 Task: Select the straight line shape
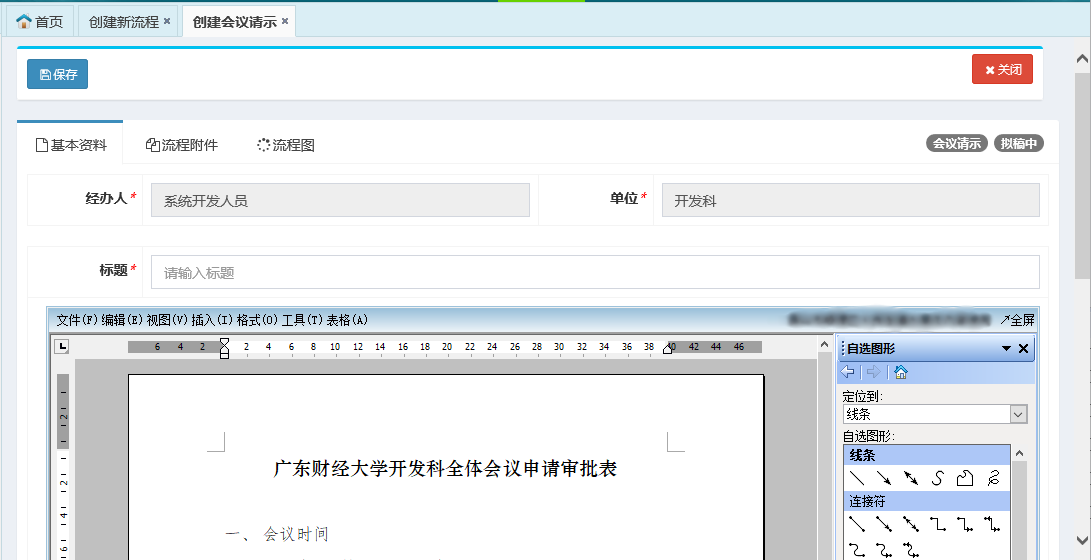857,478
